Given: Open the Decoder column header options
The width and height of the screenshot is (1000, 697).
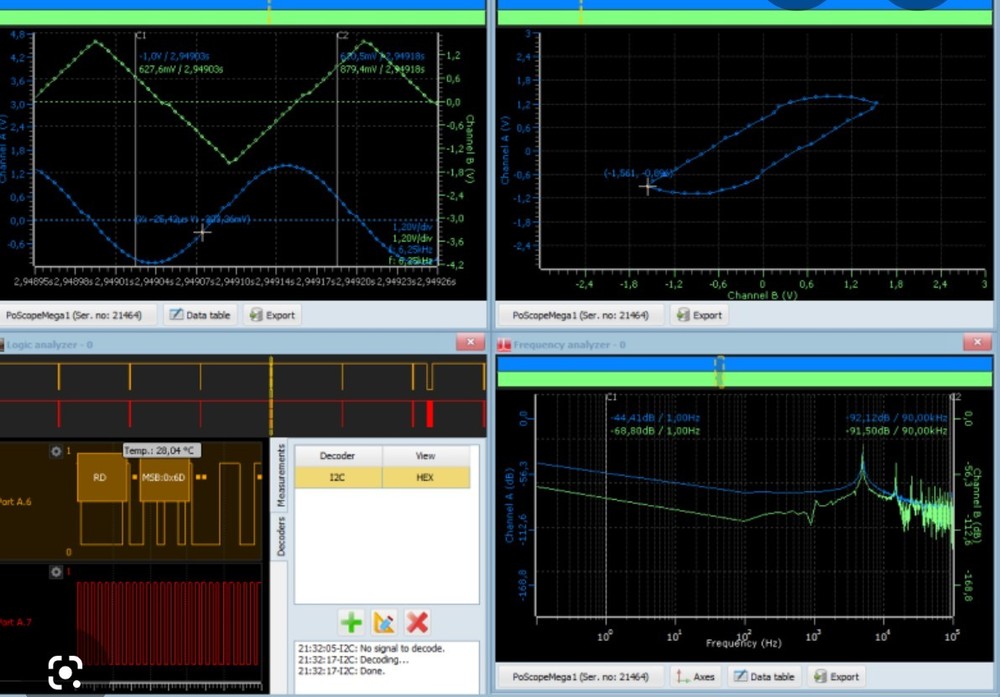Looking at the screenshot, I should [337, 455].
